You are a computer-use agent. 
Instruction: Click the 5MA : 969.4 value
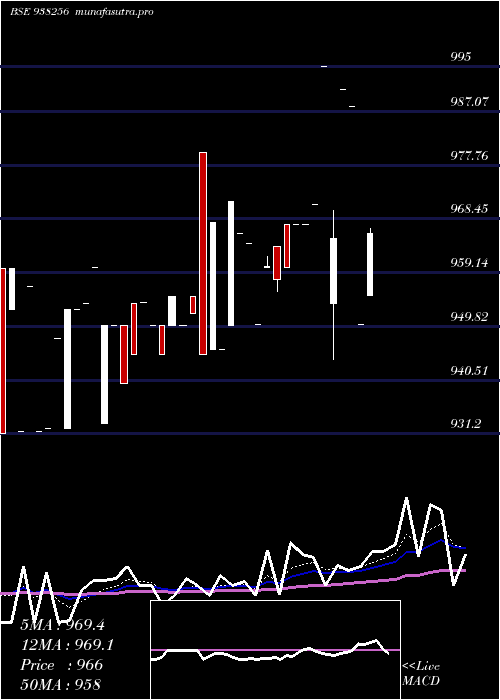tap(62, 625)
